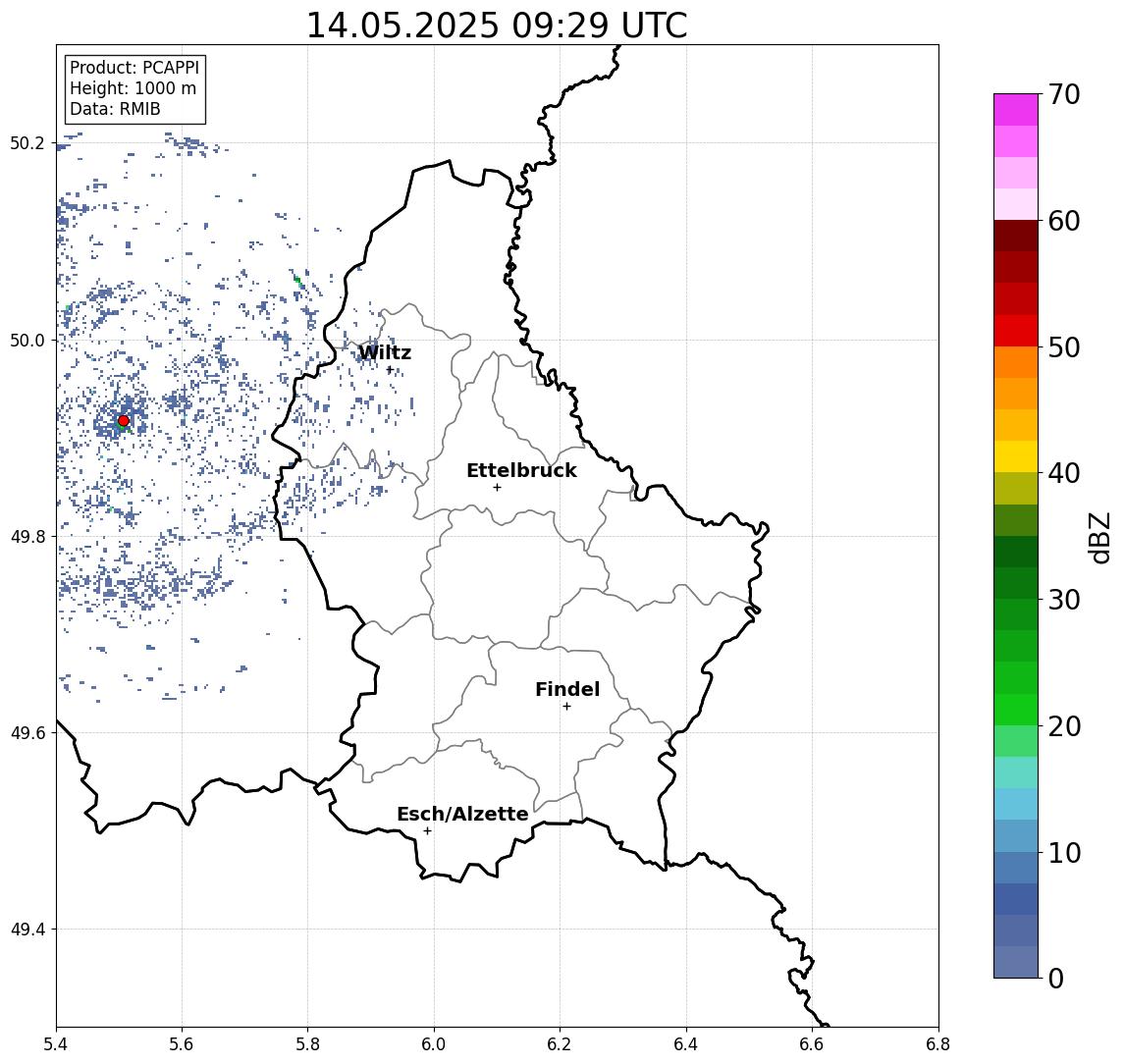Click the colorbar tick label 60
1124x1064 pixels.
pos(1064,221)
